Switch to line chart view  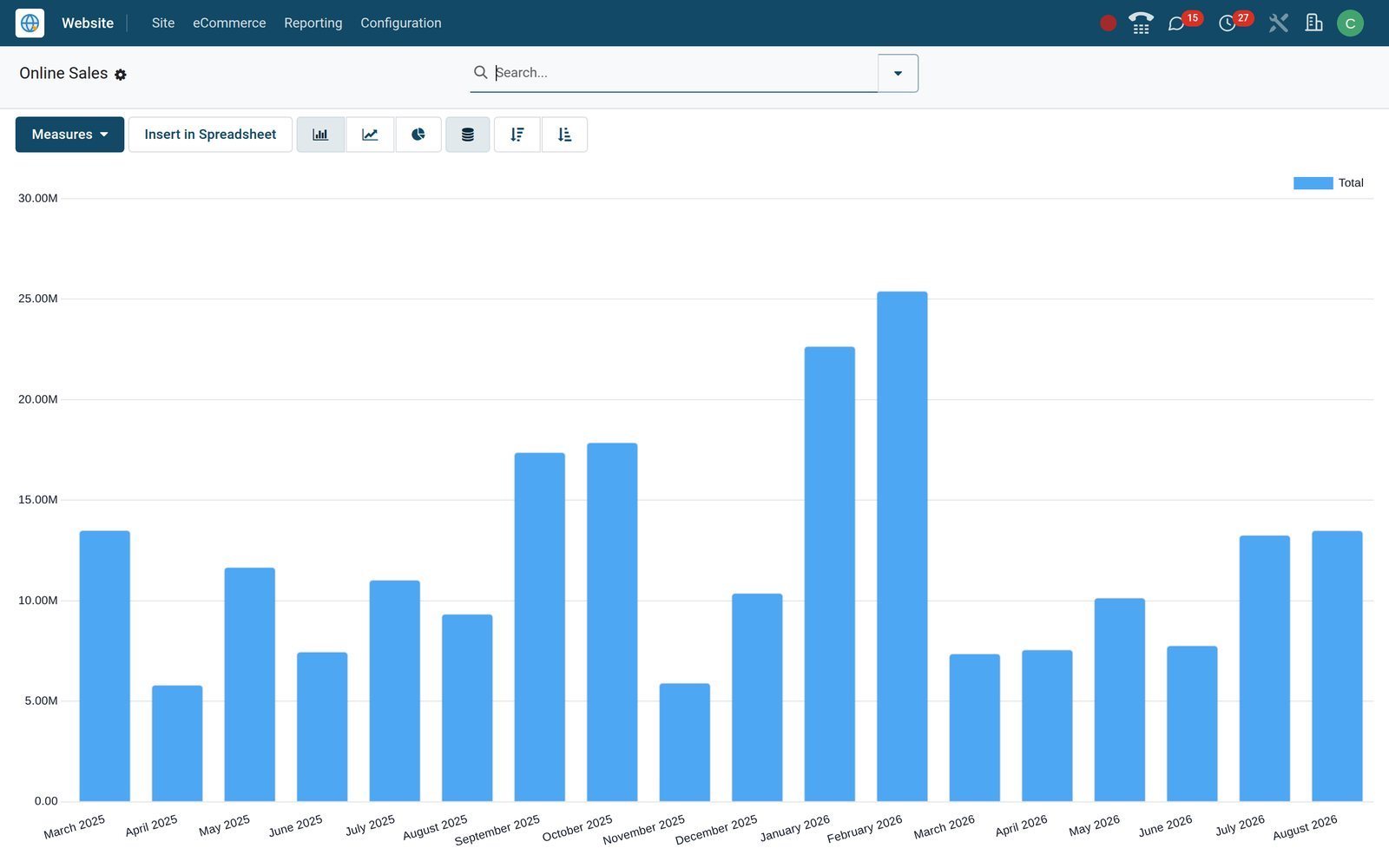pyautogui.click(x=370, y=135)
